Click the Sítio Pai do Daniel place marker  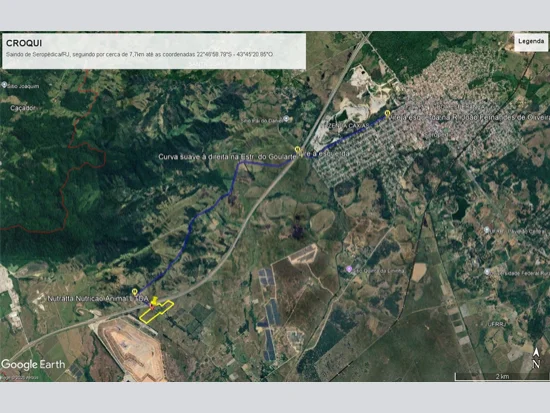point(286,119)
